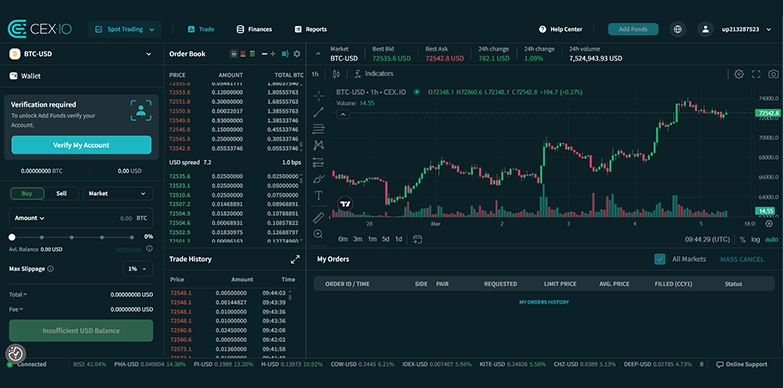Open the Wallet panel

tap(25, 76)
